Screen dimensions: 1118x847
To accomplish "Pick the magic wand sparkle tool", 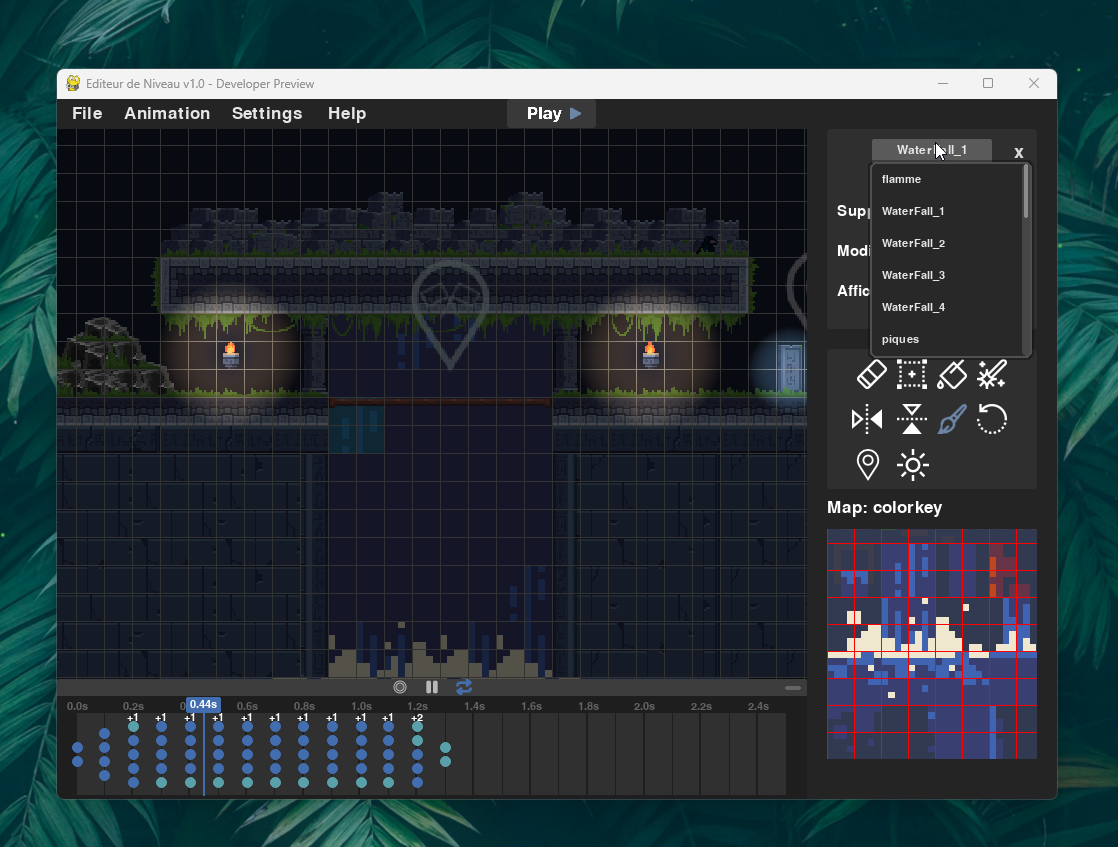I will click(992, 374).
